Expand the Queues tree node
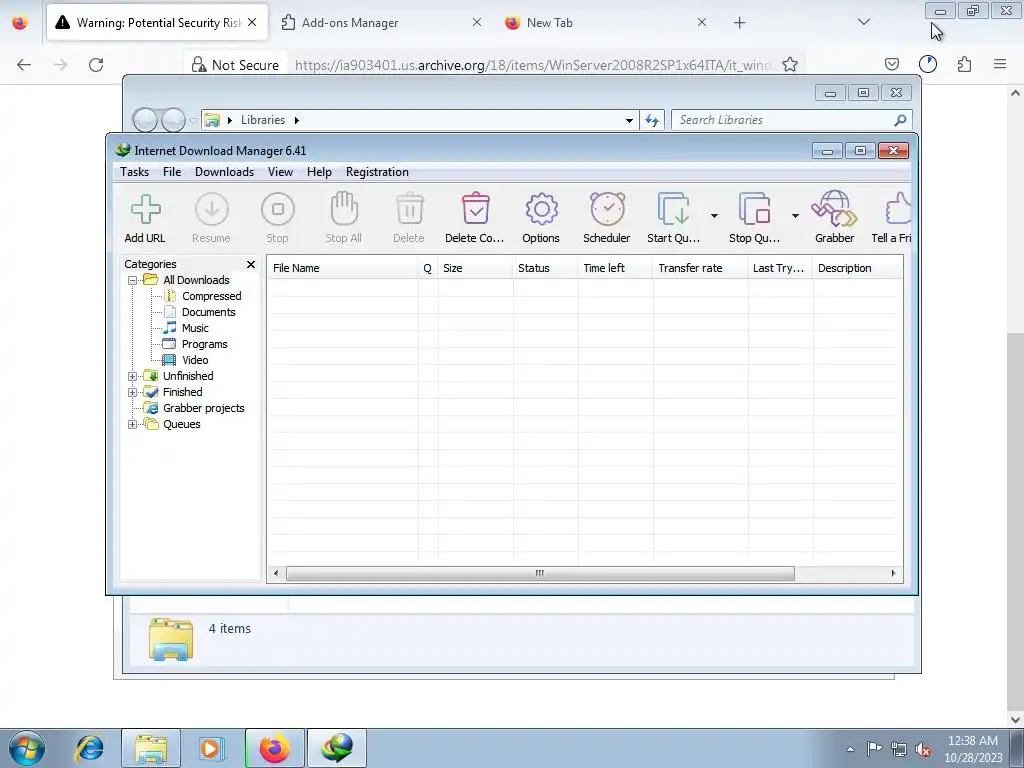 point(133,424)
